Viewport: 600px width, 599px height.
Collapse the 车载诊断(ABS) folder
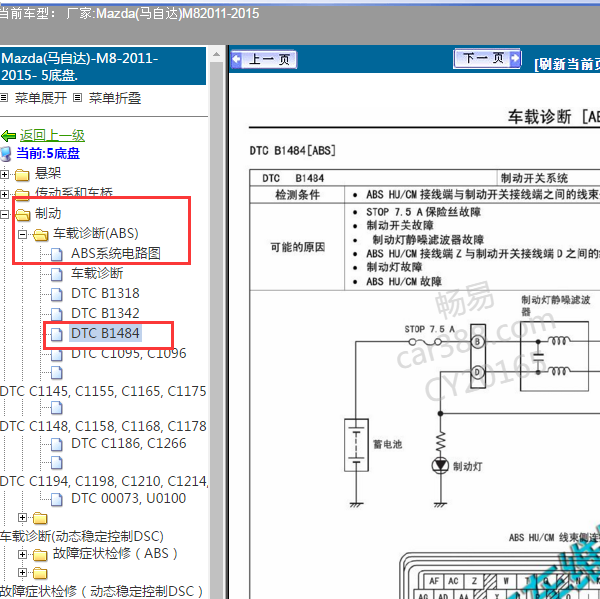[23, 234]
